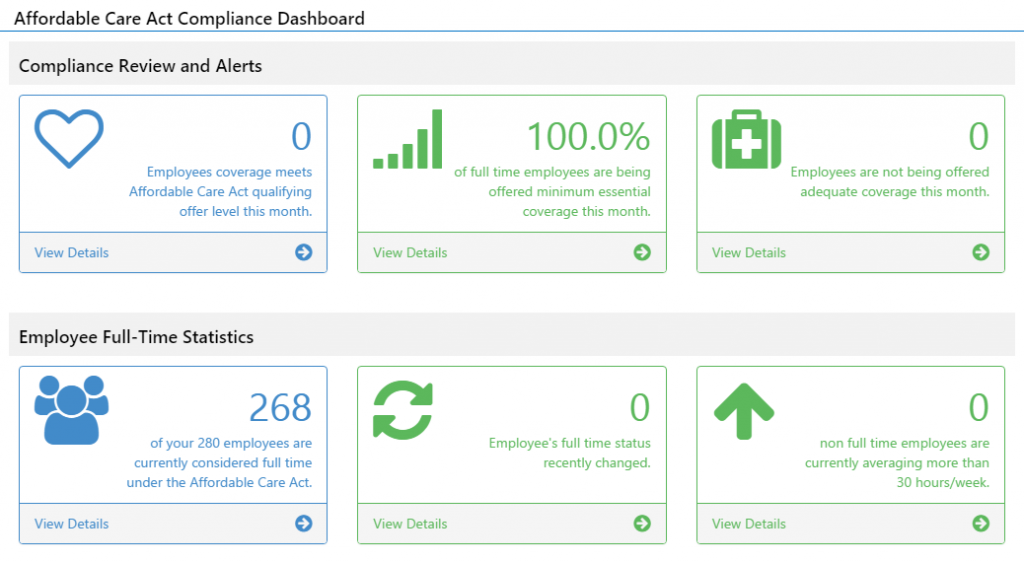Click 'of your 280 employees' description text
This screenshot has height=562, width=1024.
[219, 463]
